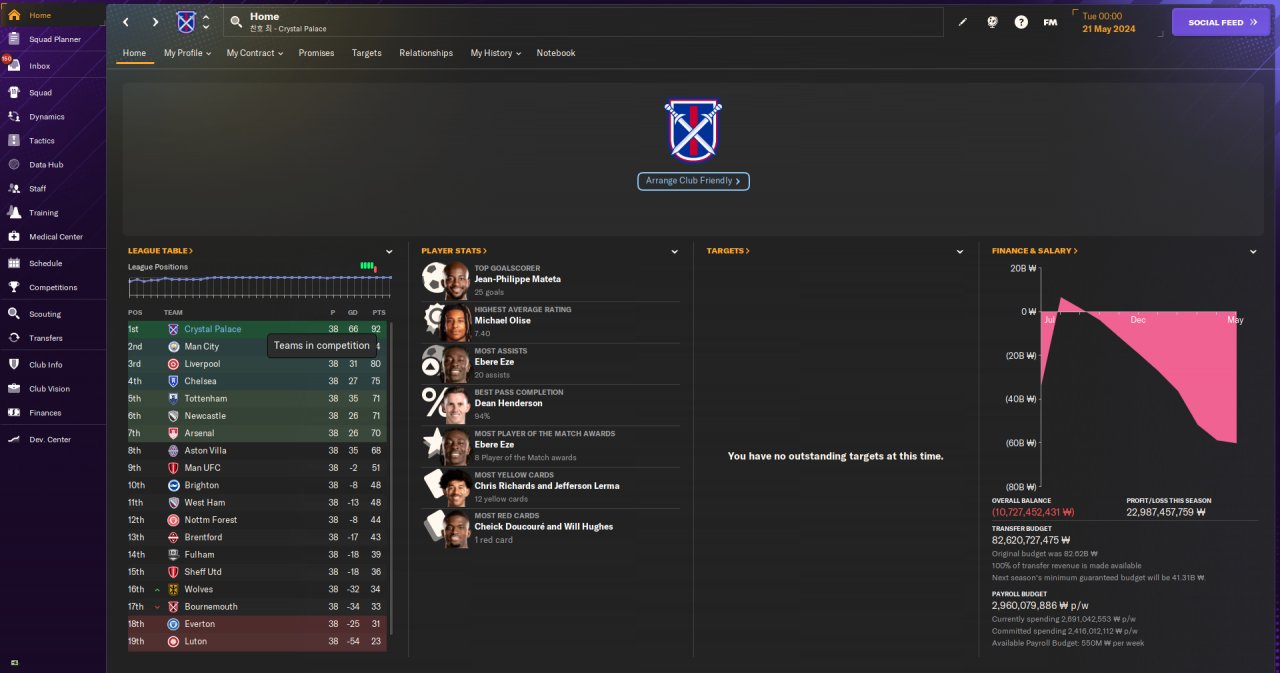Screen dimensions: 1280x673
Task: Open the Club Info shield icon
Action: (14, 364)
